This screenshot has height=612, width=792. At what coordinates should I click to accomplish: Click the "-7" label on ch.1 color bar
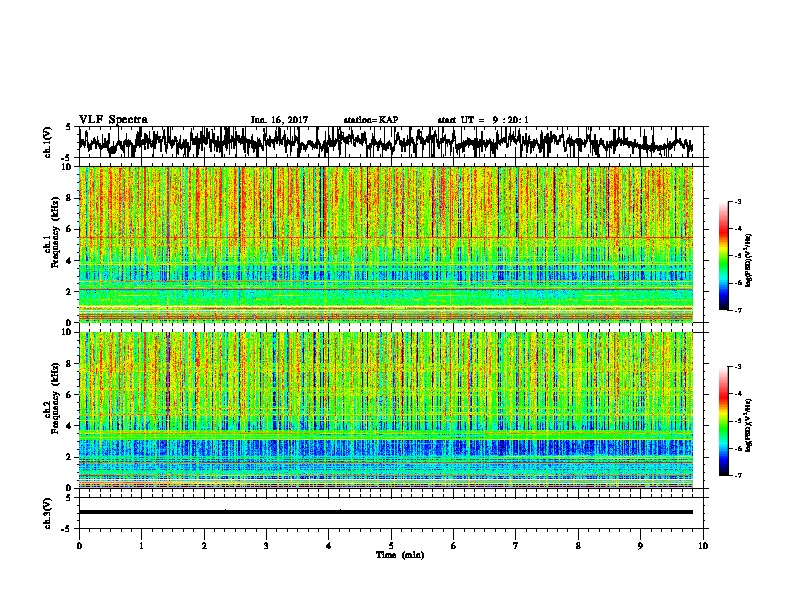738,310
